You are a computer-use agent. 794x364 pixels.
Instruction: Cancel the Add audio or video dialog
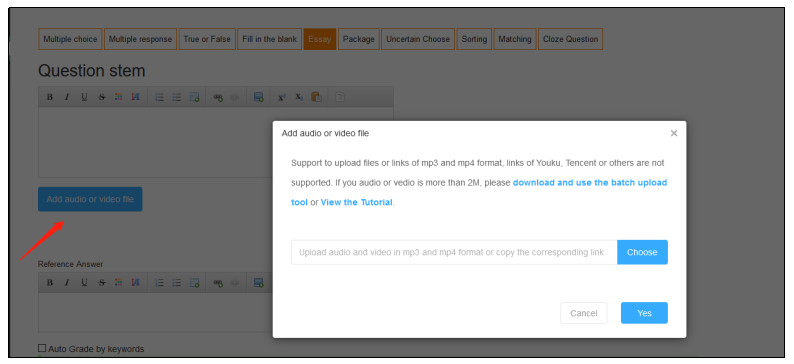583,313
